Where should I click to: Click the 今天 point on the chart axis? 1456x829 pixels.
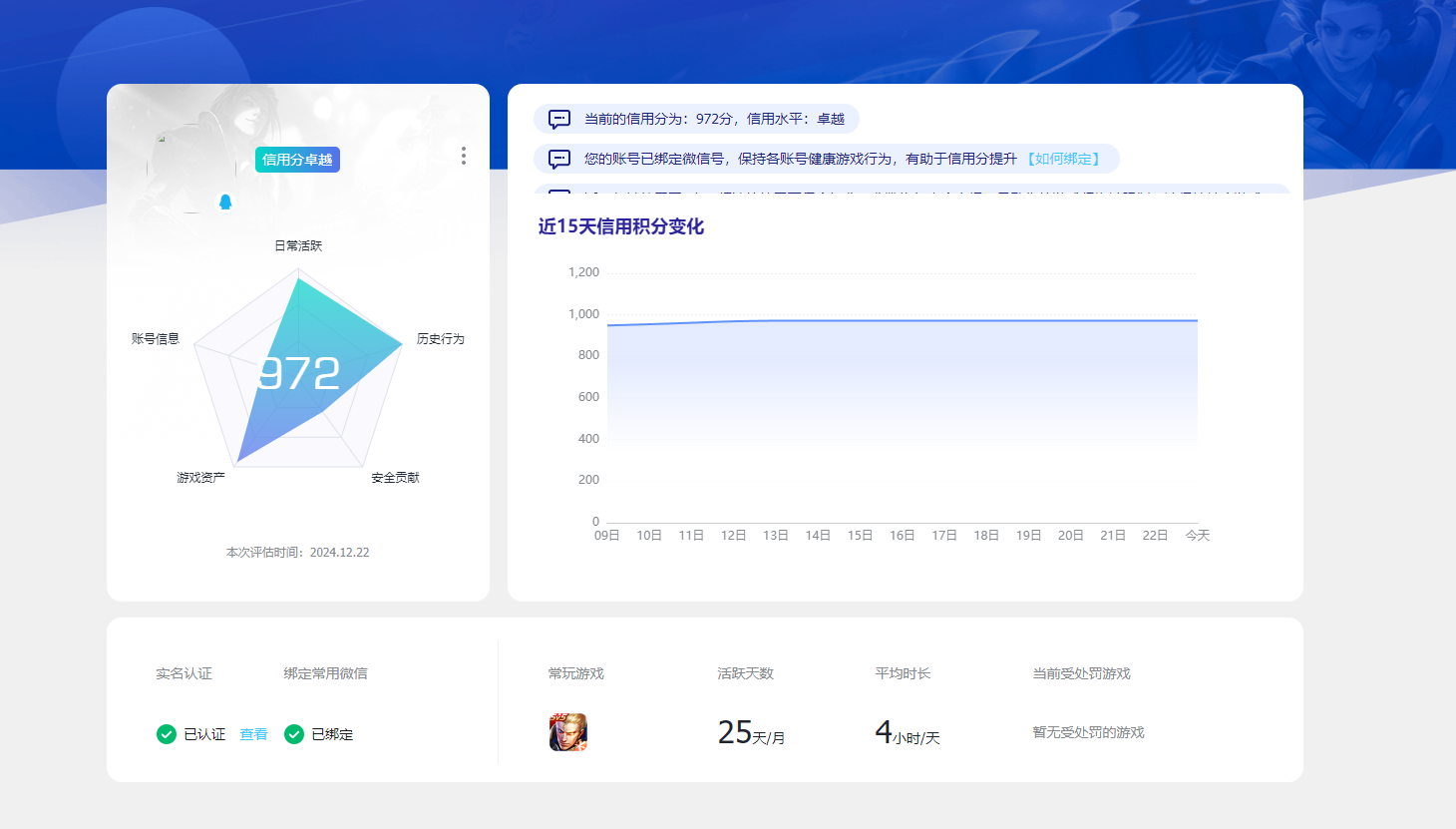pyautogui.click(x=1198, y=536)
